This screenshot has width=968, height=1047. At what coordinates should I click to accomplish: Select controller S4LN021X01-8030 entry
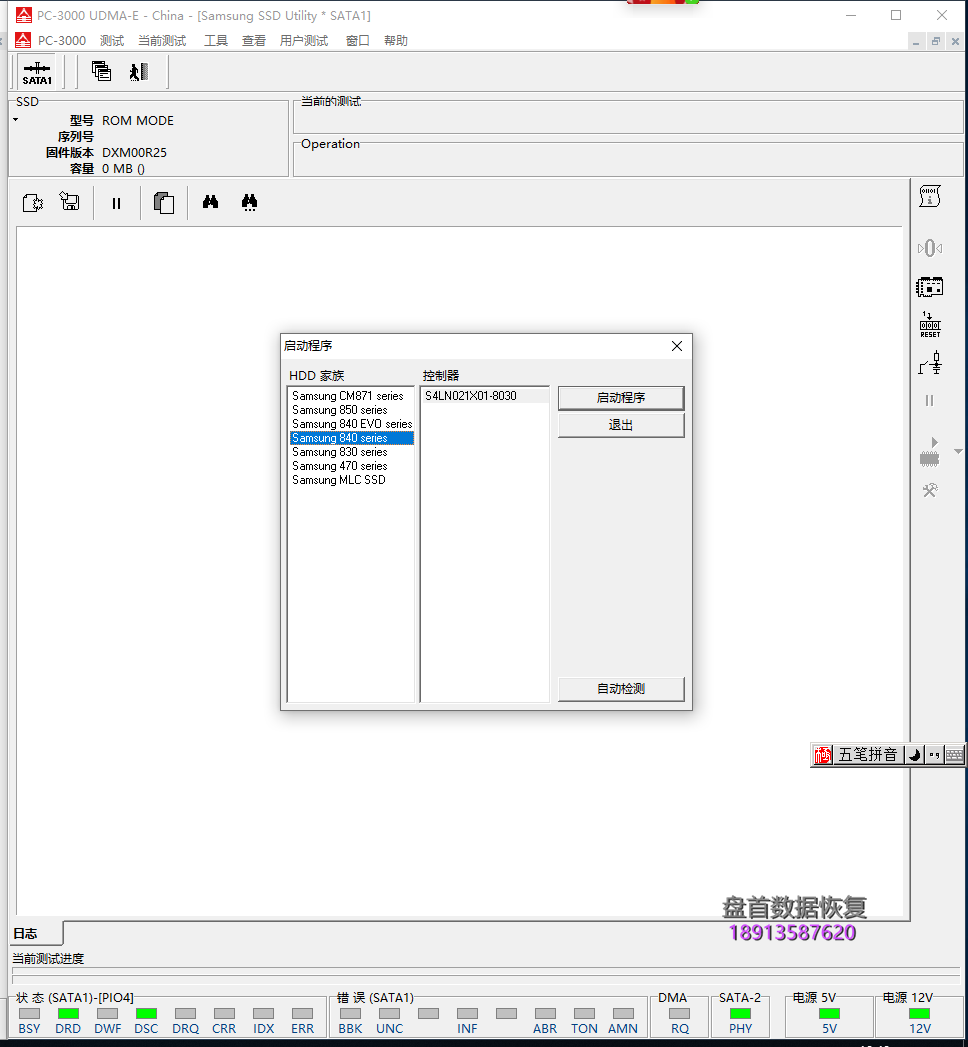pyautogui.click(x=471, y=396)
